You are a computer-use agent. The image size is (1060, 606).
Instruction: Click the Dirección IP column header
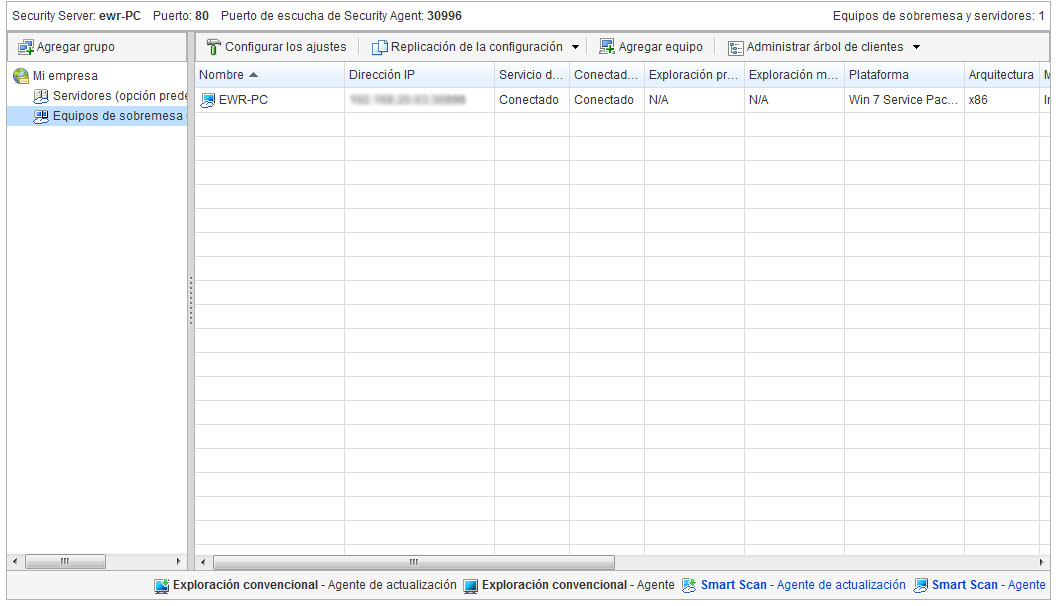[x=375, y=75]
